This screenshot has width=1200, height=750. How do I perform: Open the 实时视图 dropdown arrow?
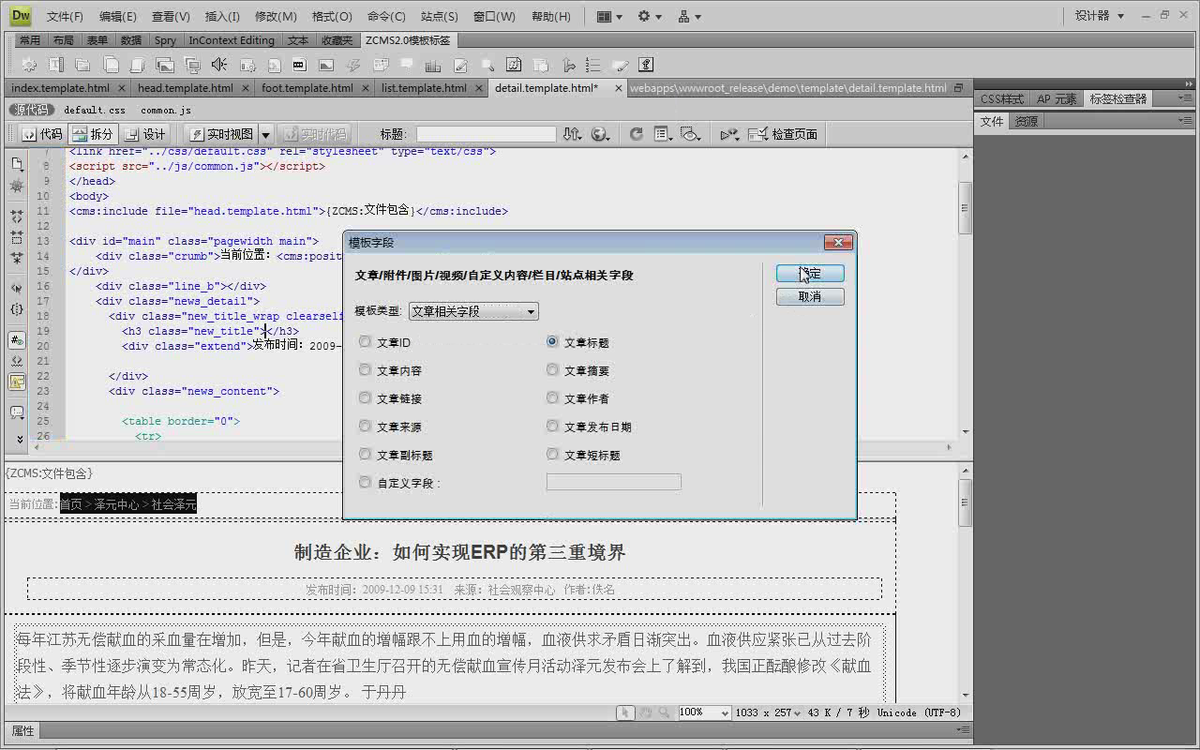coord(264,133)
